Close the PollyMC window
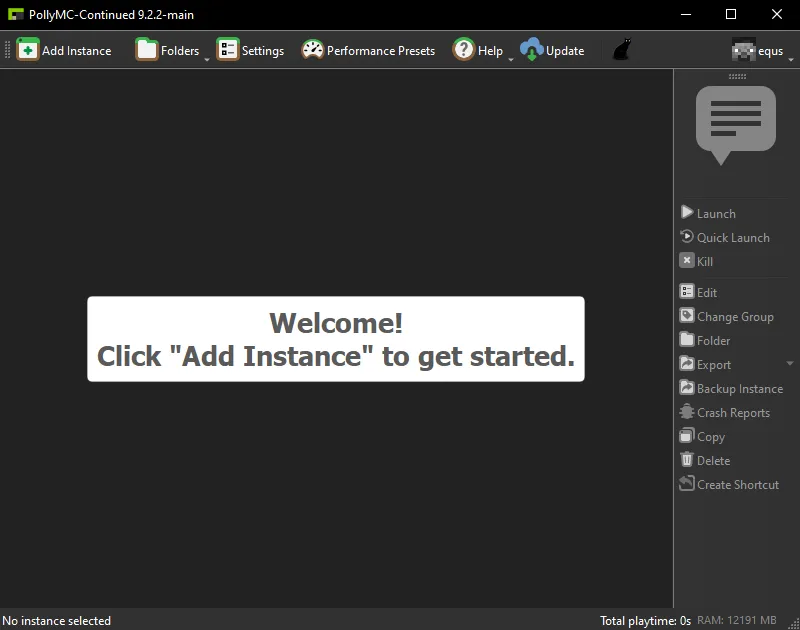This screenshot has width=800, height=630. (777, 14)
